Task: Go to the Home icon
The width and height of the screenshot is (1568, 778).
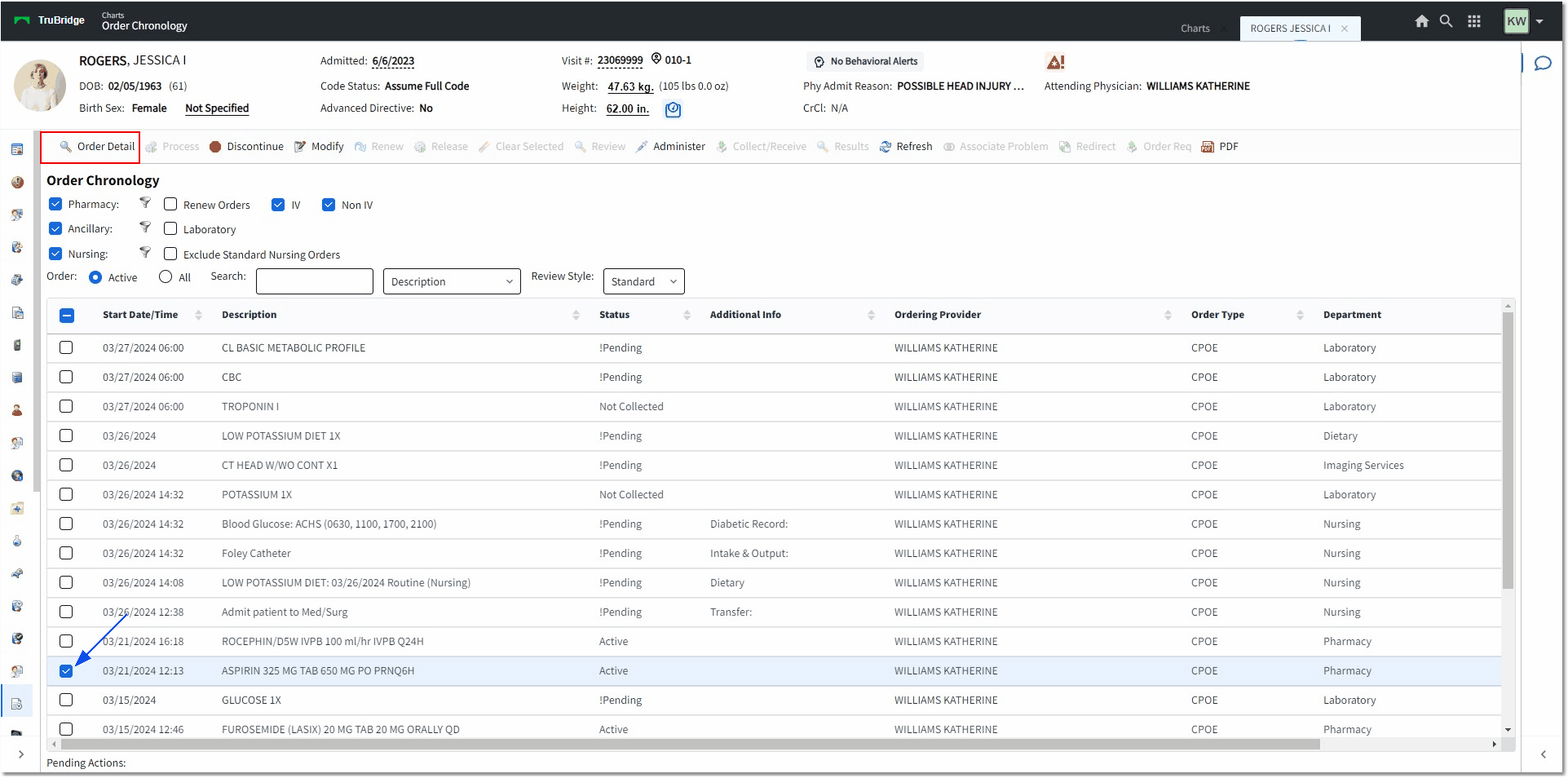Action: pos(1421,21)
